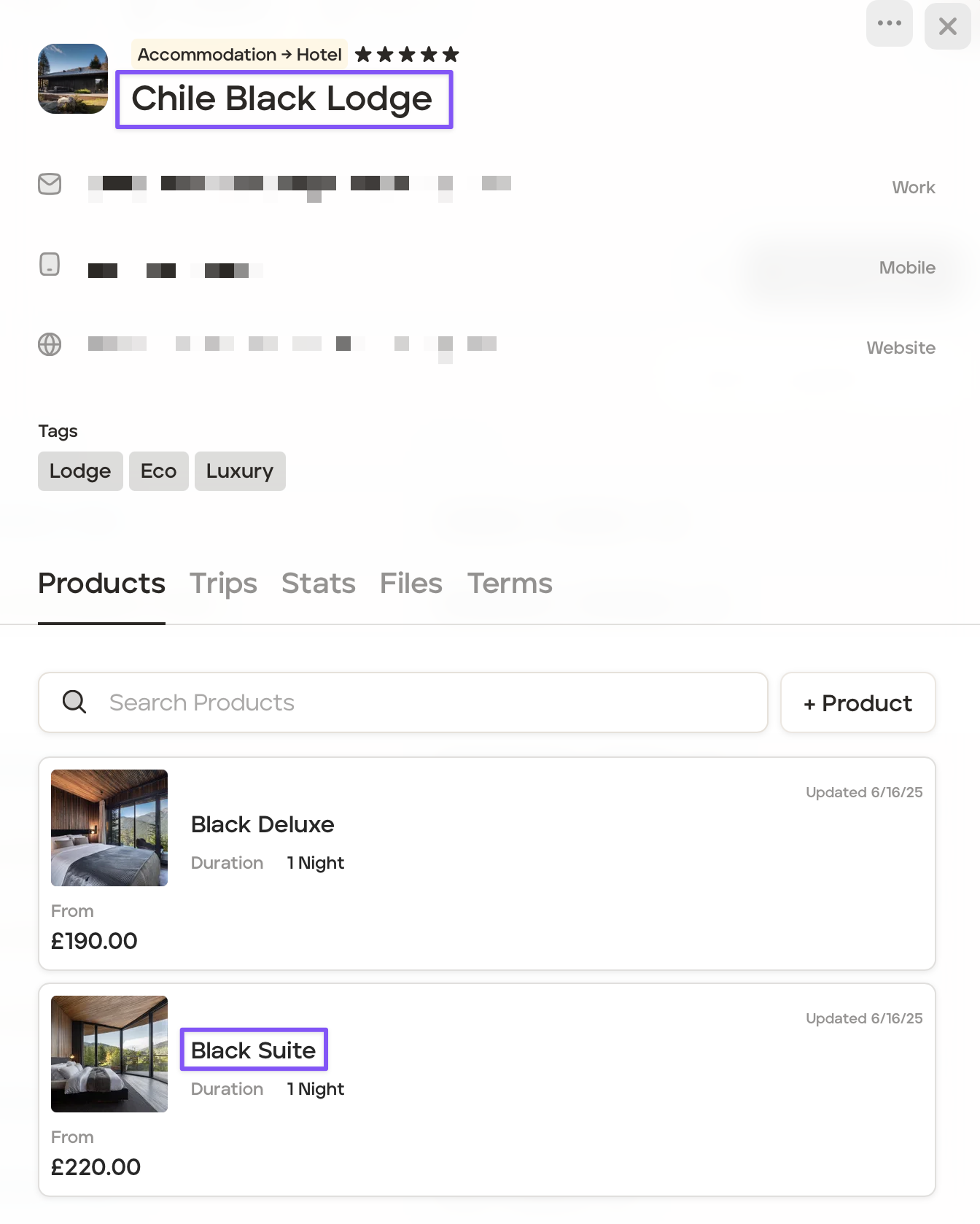Add a new product with + Product
This screenshot has height=1224, width=980.
pyautogui.click(x=857, y=702)
